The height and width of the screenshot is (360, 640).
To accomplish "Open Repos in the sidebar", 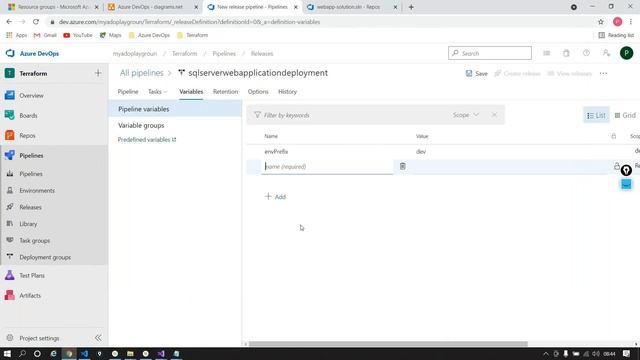I will 27,136.
